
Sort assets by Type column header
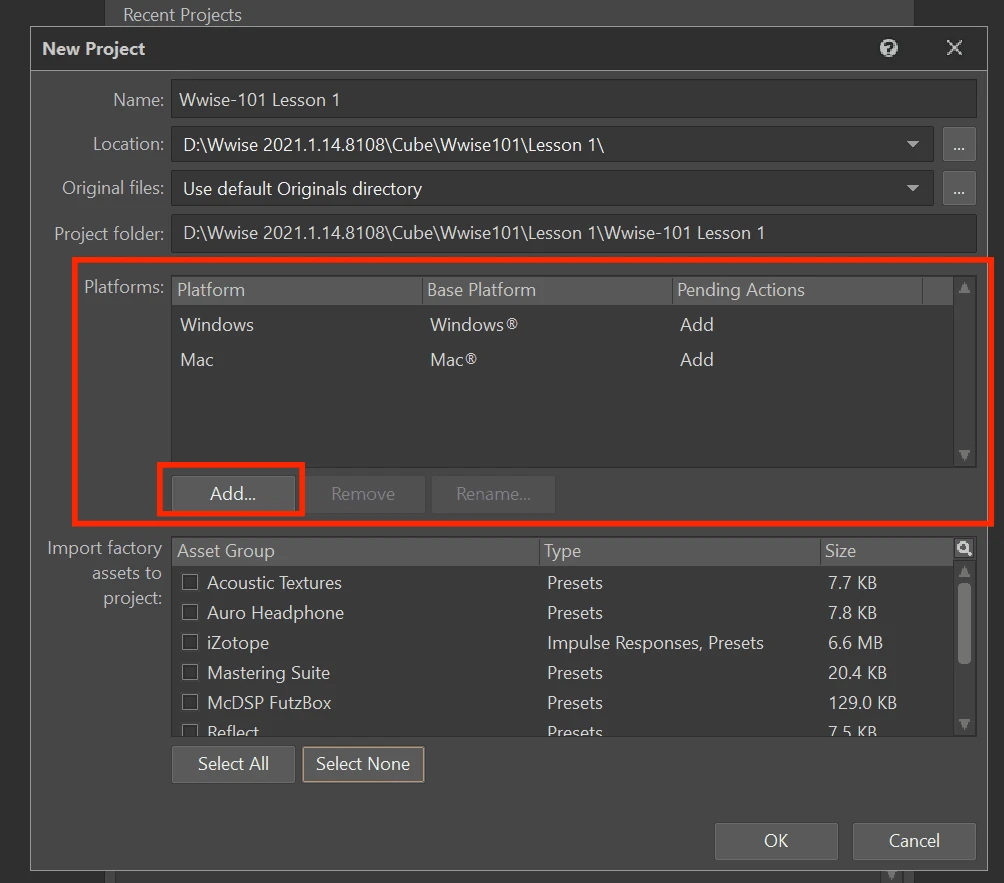tap(679, 551)
